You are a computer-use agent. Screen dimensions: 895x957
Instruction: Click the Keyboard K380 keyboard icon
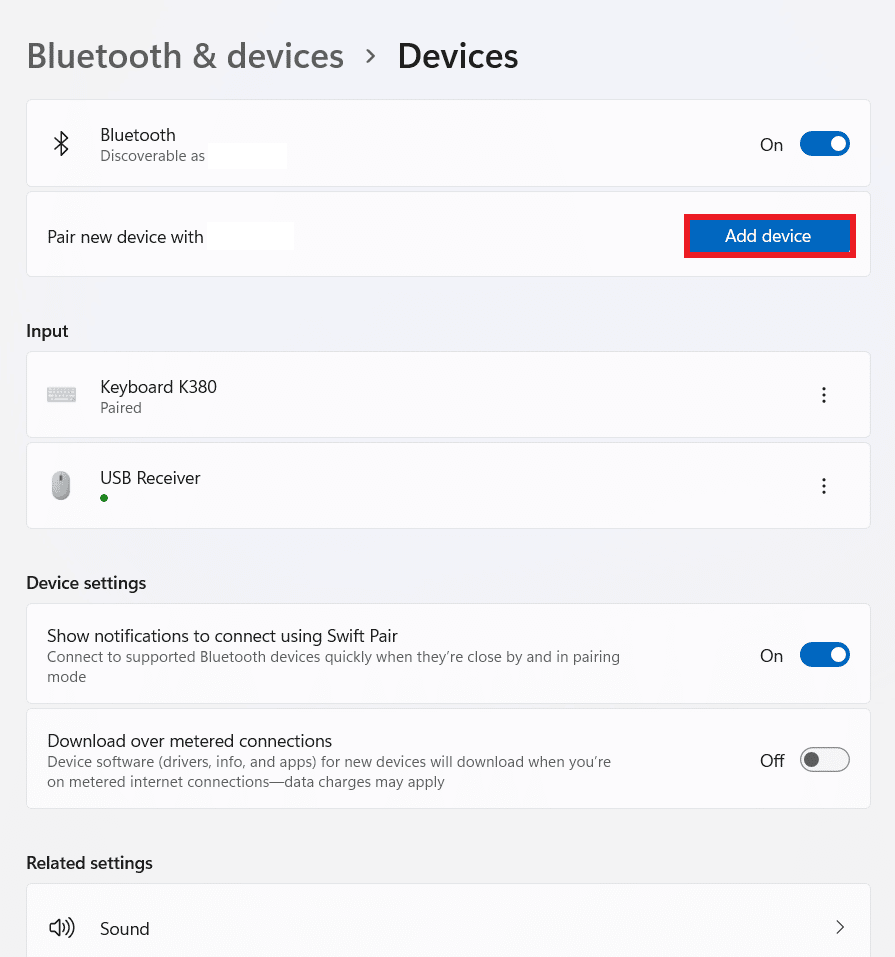[61, 395]
